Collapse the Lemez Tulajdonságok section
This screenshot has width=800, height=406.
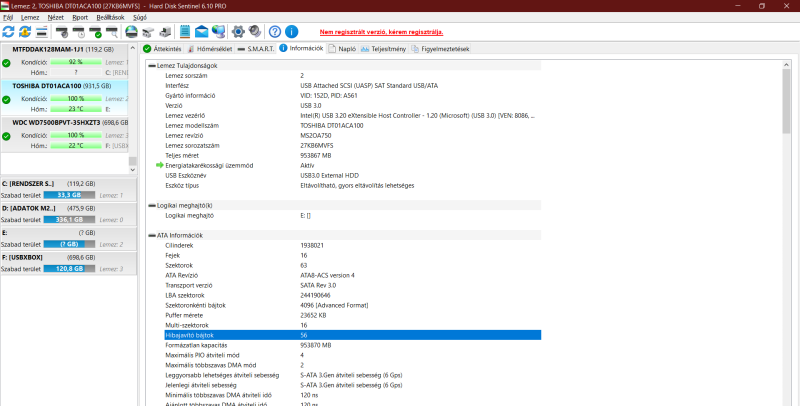coord(152,66)
